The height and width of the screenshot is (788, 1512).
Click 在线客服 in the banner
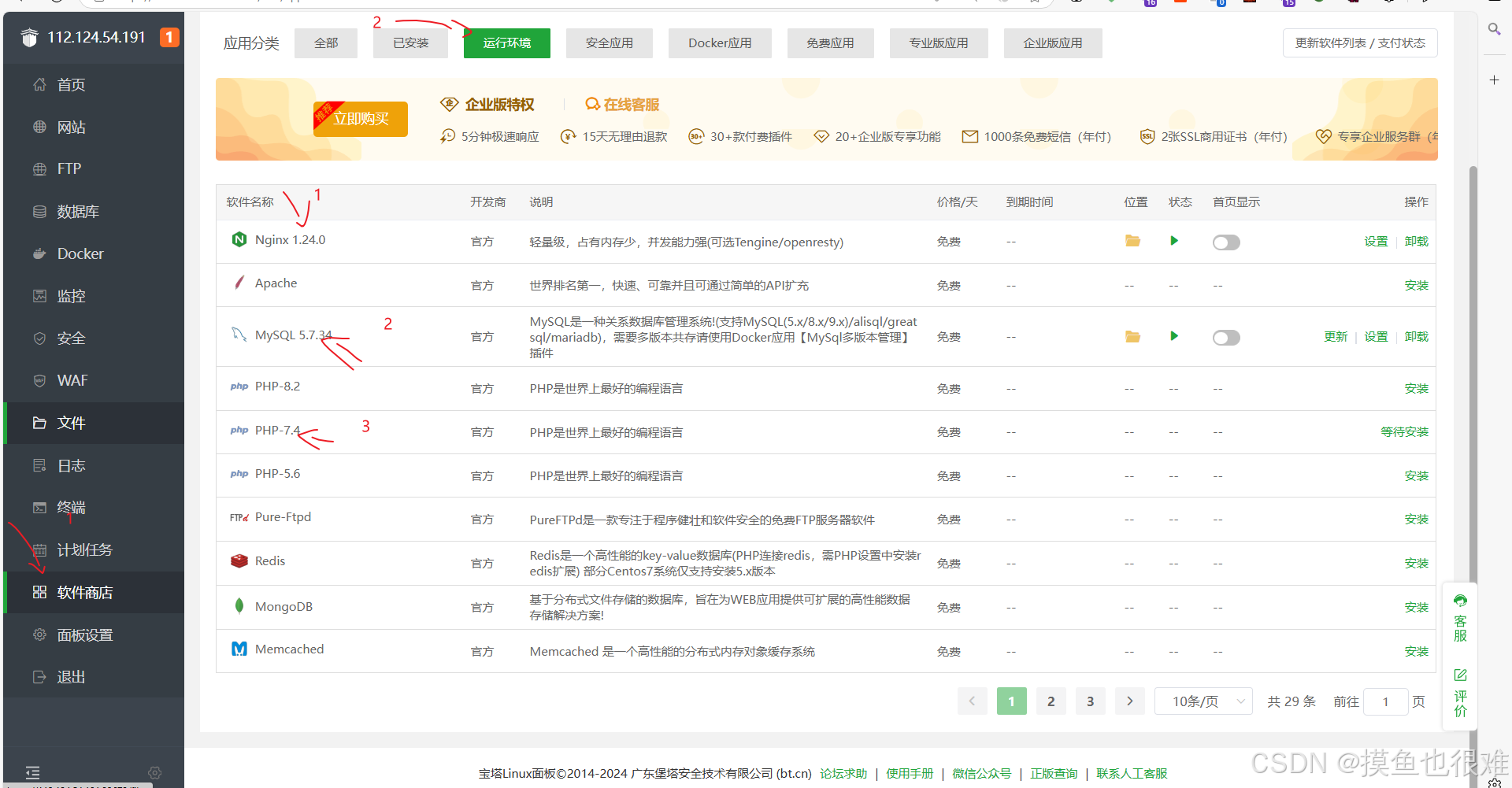[622, 105]
